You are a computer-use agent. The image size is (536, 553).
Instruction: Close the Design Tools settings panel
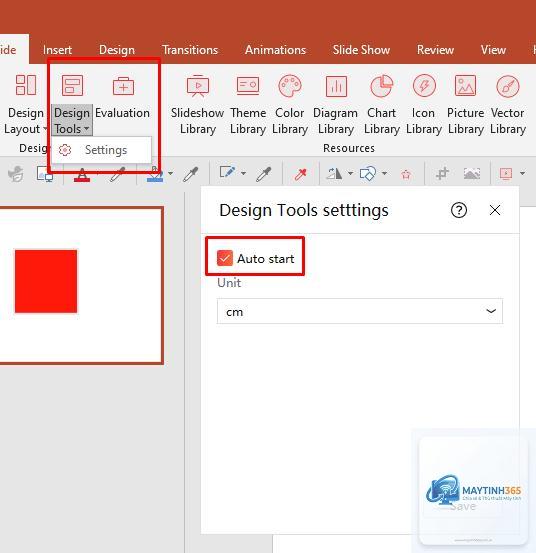(495, 210)
